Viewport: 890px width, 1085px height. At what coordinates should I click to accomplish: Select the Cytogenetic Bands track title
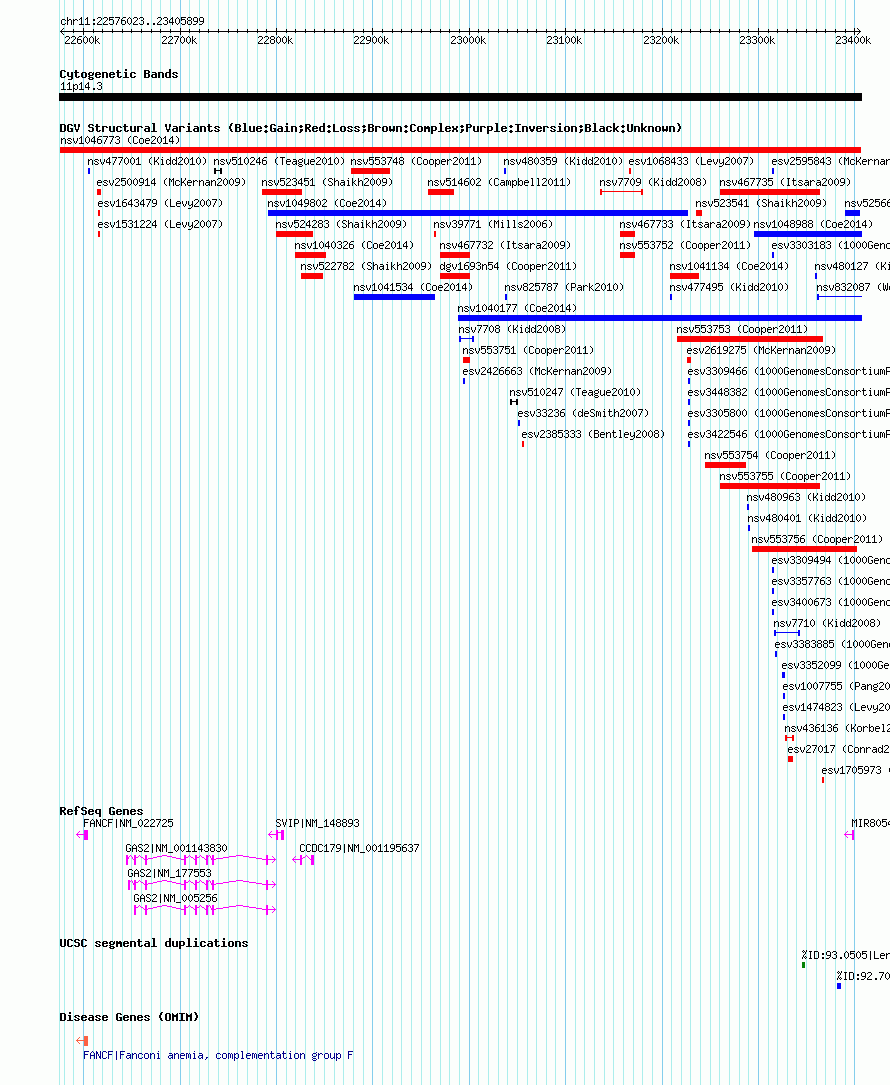119,74
